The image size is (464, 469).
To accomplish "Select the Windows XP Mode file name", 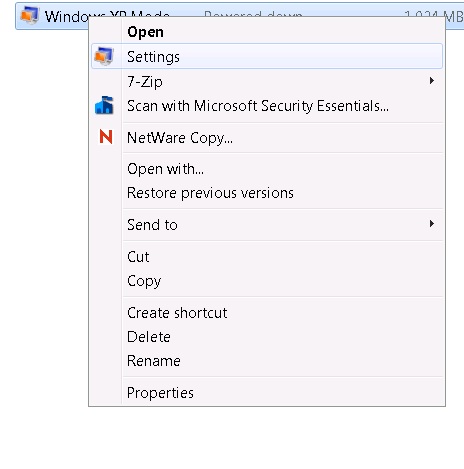I will pyautogui.click(x=107, y=16).
